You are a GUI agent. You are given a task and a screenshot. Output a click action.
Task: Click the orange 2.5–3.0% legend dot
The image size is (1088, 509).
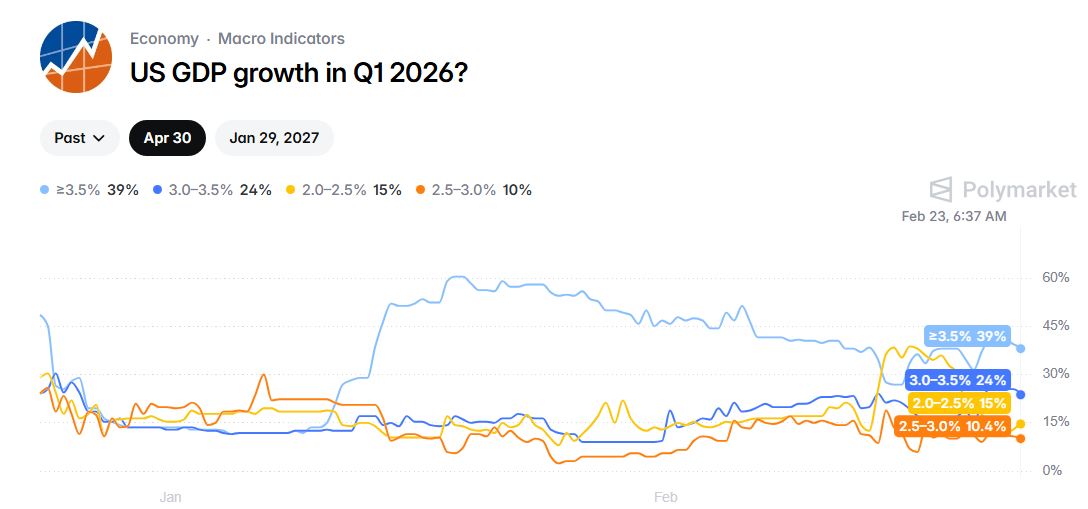[421, 190]
